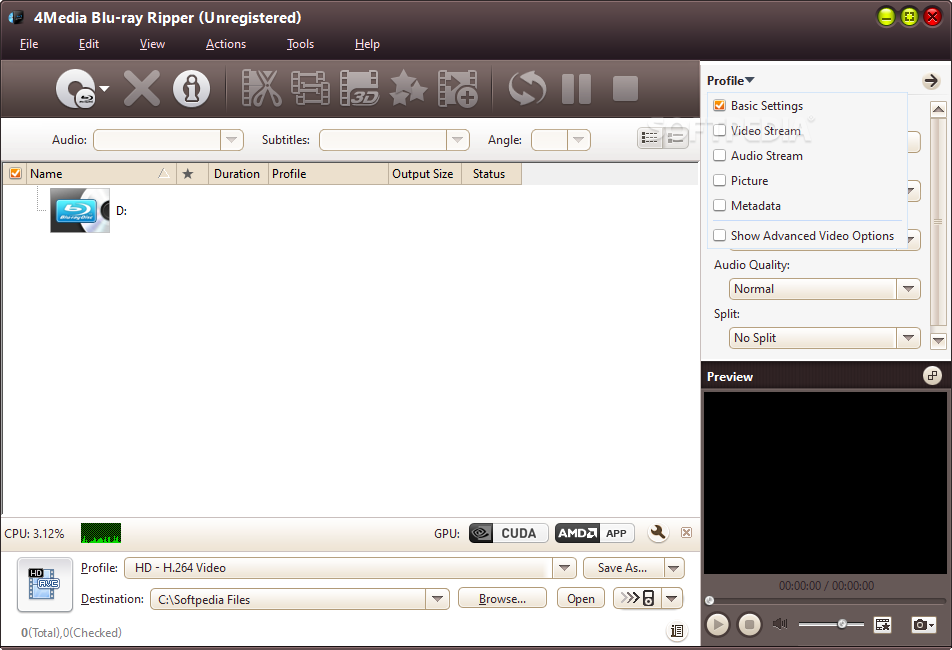Enable AMD APP acceleration
952x650 pixels.
pyautogui.click(x=594, y=533)
